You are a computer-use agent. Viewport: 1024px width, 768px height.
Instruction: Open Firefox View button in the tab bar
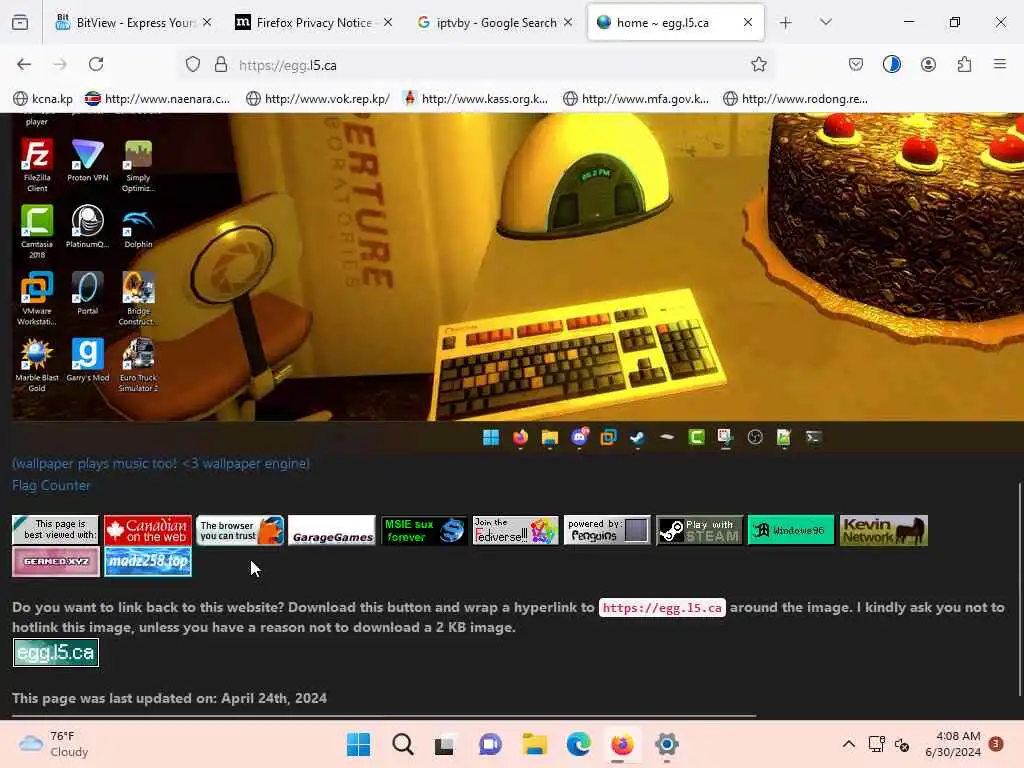20,23
